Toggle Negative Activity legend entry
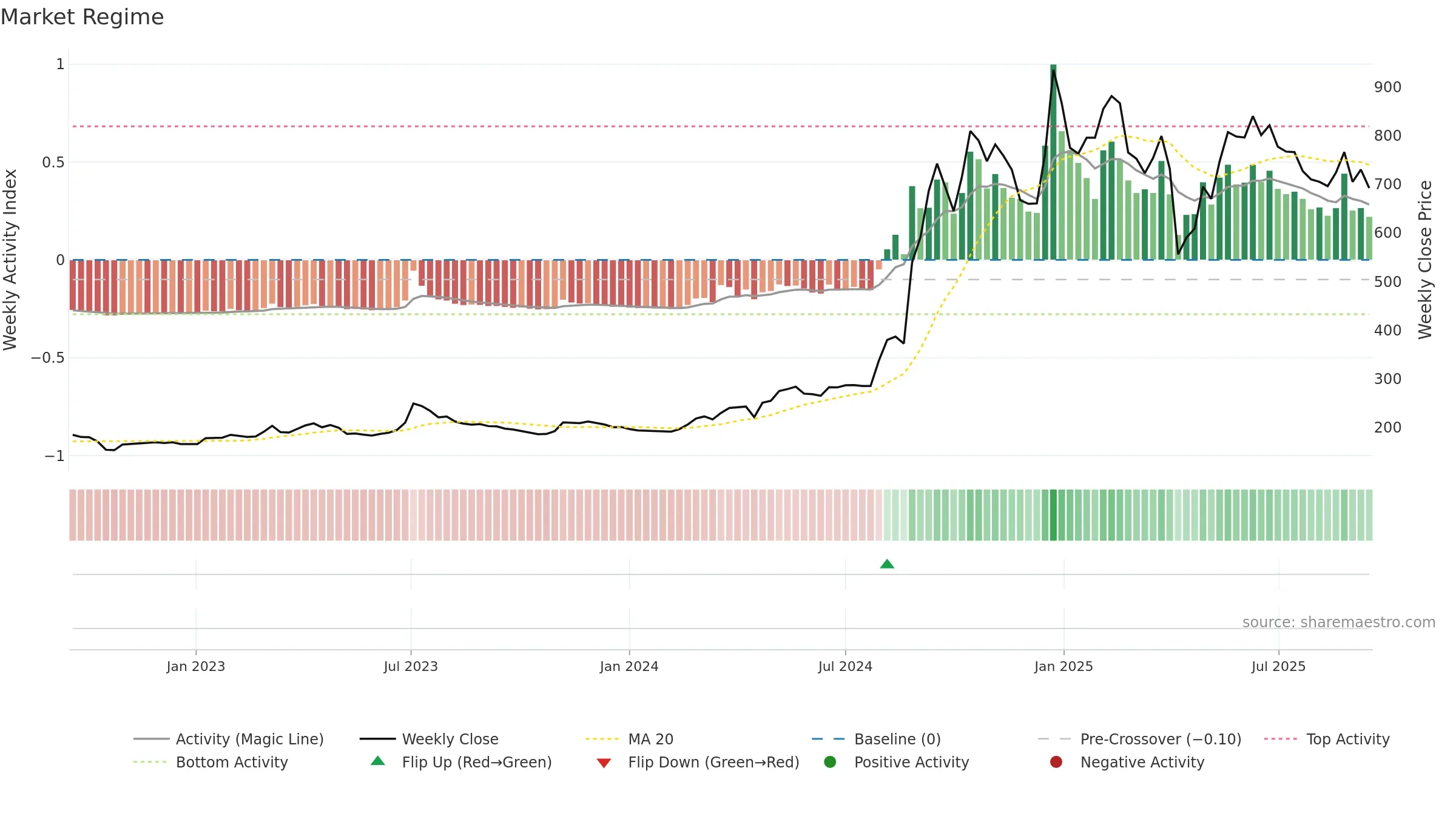 (x=1127, y=762)
